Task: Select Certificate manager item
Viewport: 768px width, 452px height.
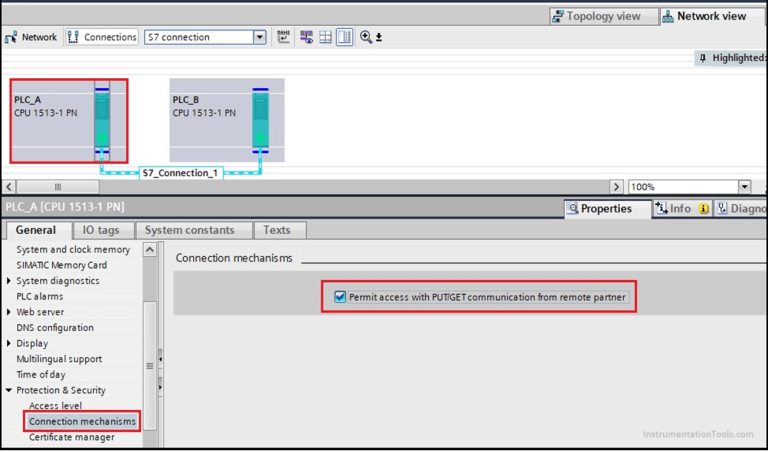Action: (x=72, y=437)
